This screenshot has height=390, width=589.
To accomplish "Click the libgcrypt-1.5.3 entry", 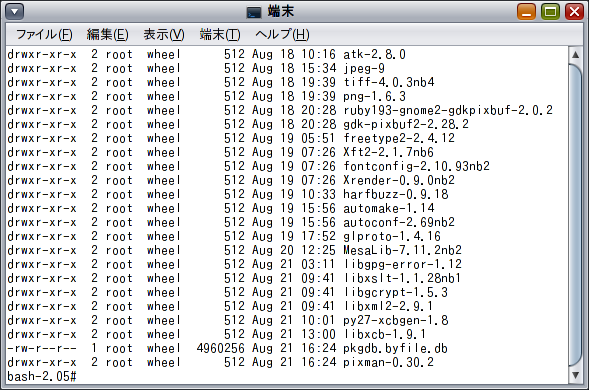I will tap(396, 293).
